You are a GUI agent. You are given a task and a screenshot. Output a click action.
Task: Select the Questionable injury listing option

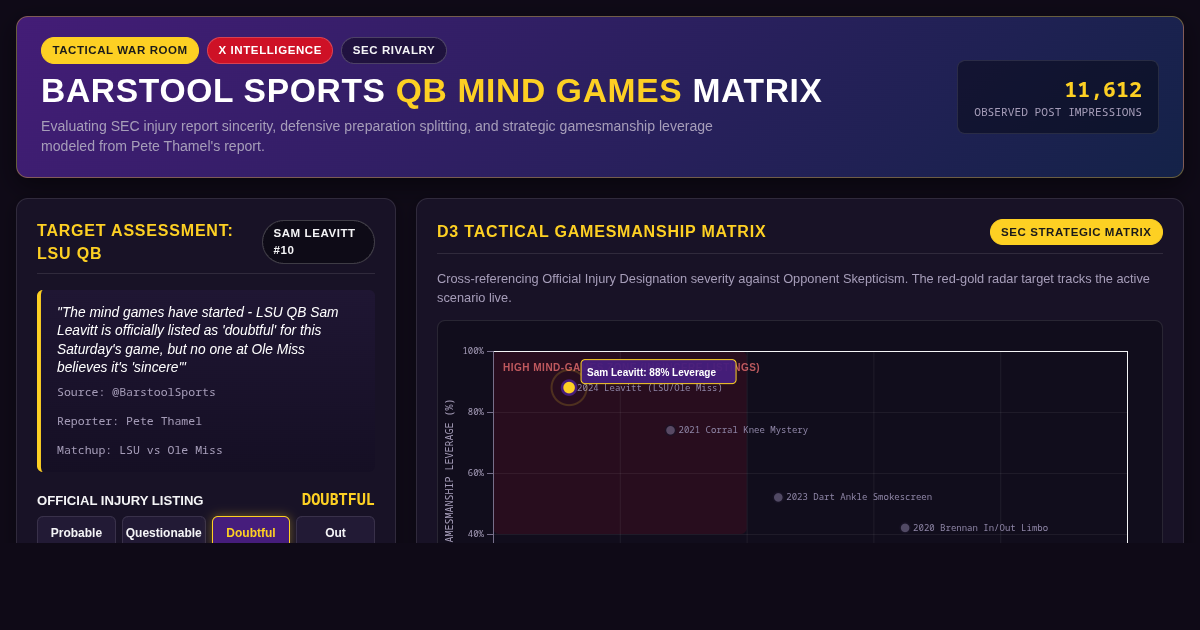click(x=164, y=532)
